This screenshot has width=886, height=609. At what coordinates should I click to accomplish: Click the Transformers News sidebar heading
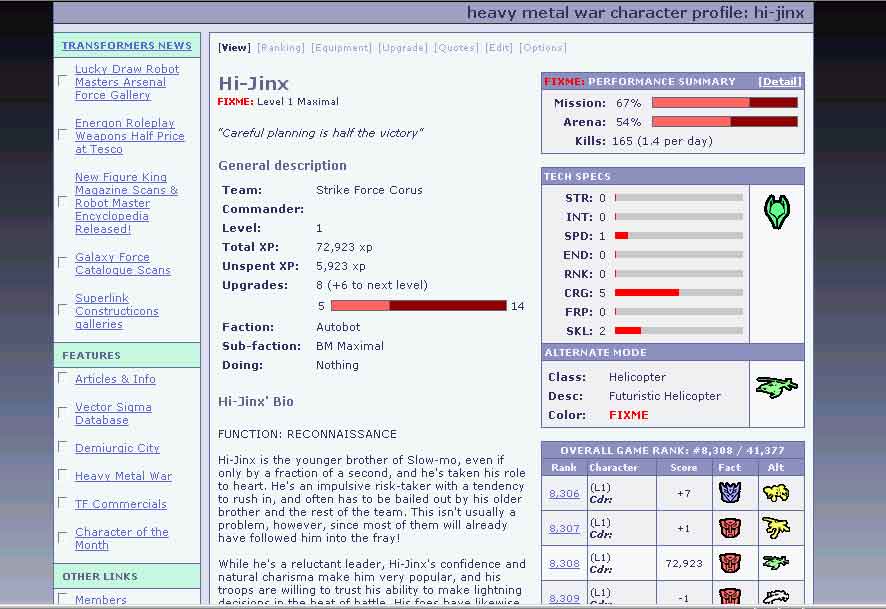[x=126, y=46]
